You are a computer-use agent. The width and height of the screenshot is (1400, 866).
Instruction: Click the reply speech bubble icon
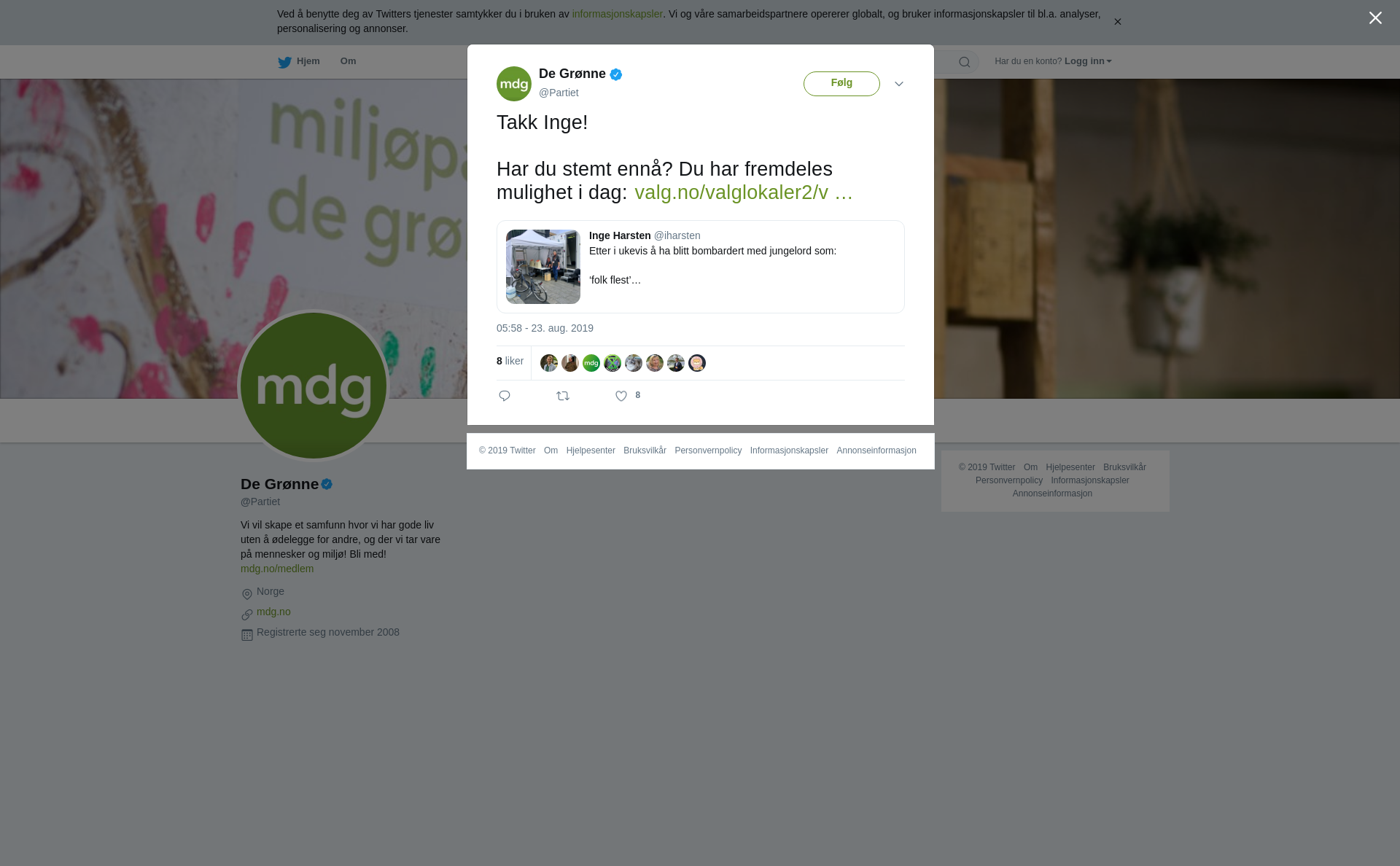(505, 396)
